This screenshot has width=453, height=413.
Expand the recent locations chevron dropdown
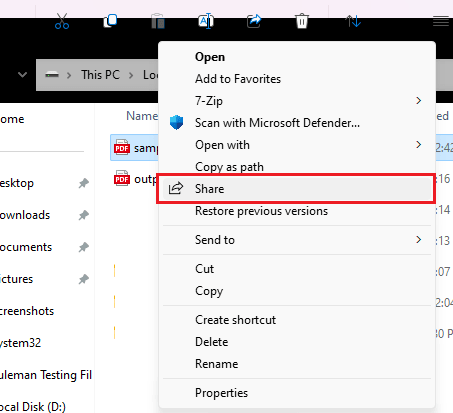tap(22, 75)
